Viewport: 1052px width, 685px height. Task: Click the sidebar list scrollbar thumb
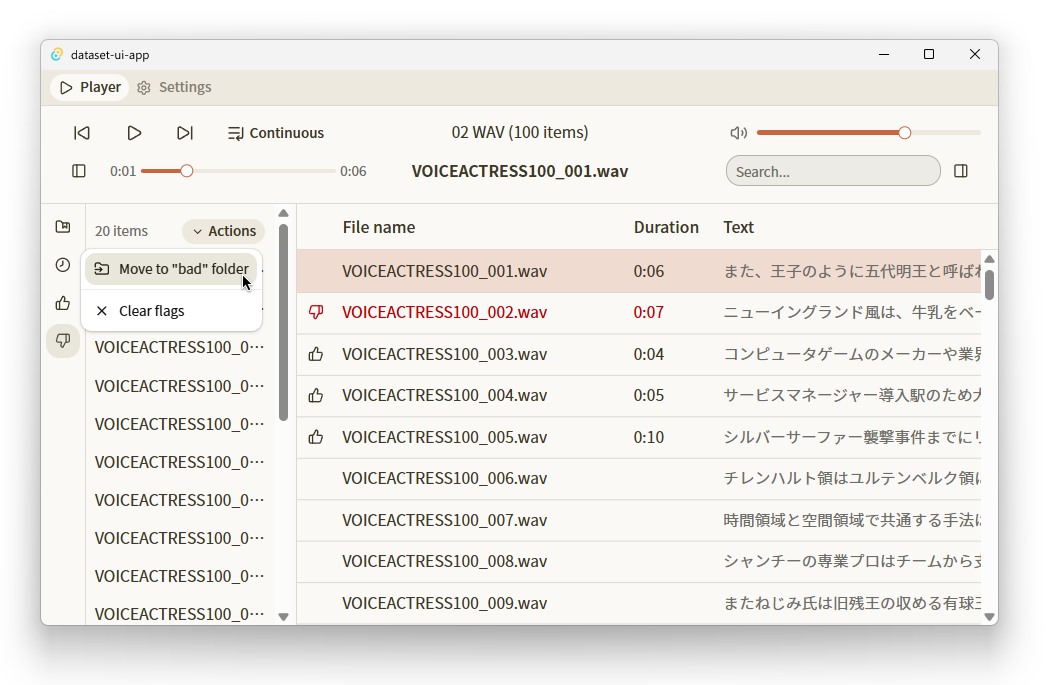(283, 322)
